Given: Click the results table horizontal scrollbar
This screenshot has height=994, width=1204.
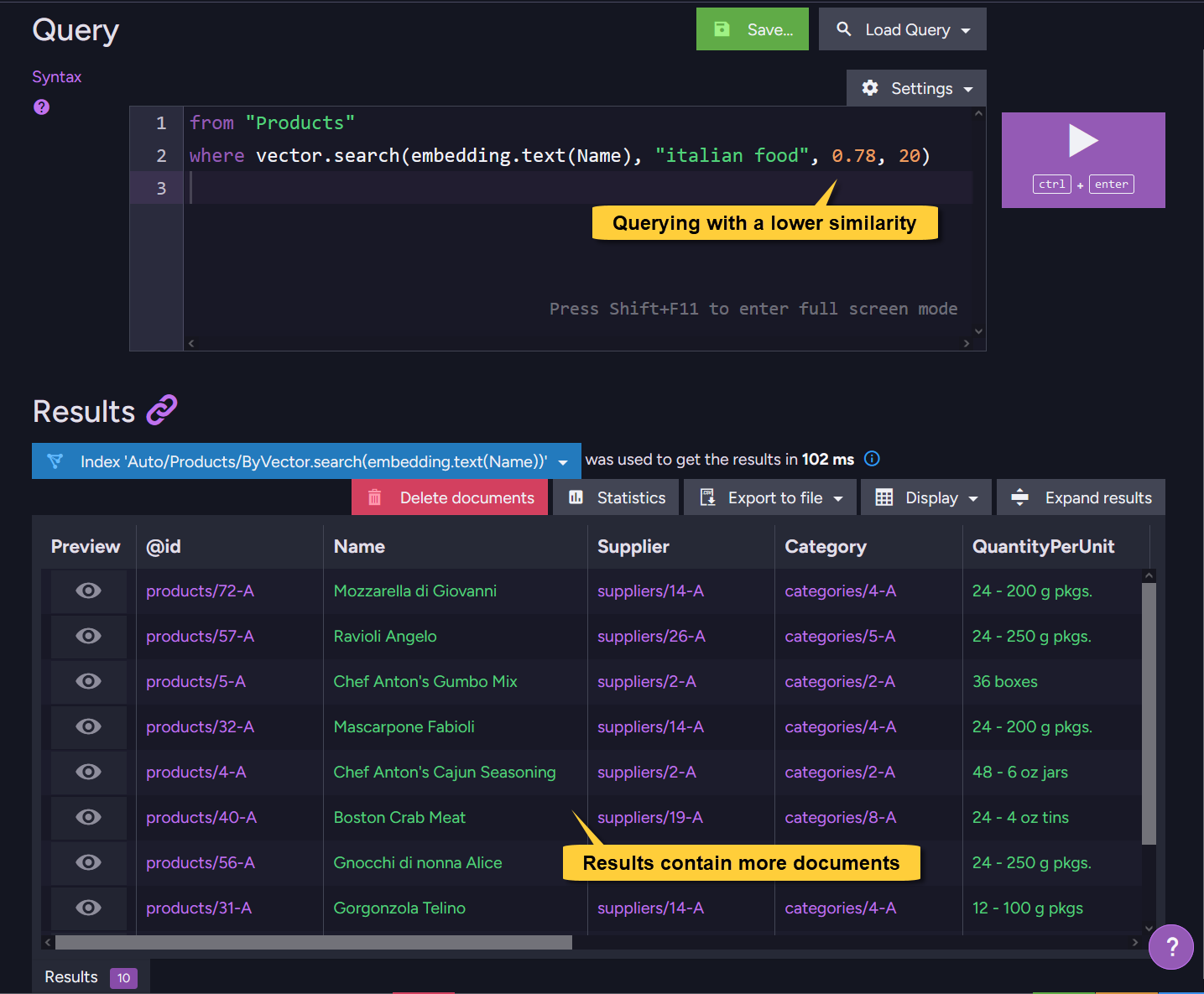Looking at the screenshot, I should coord(313,942).
